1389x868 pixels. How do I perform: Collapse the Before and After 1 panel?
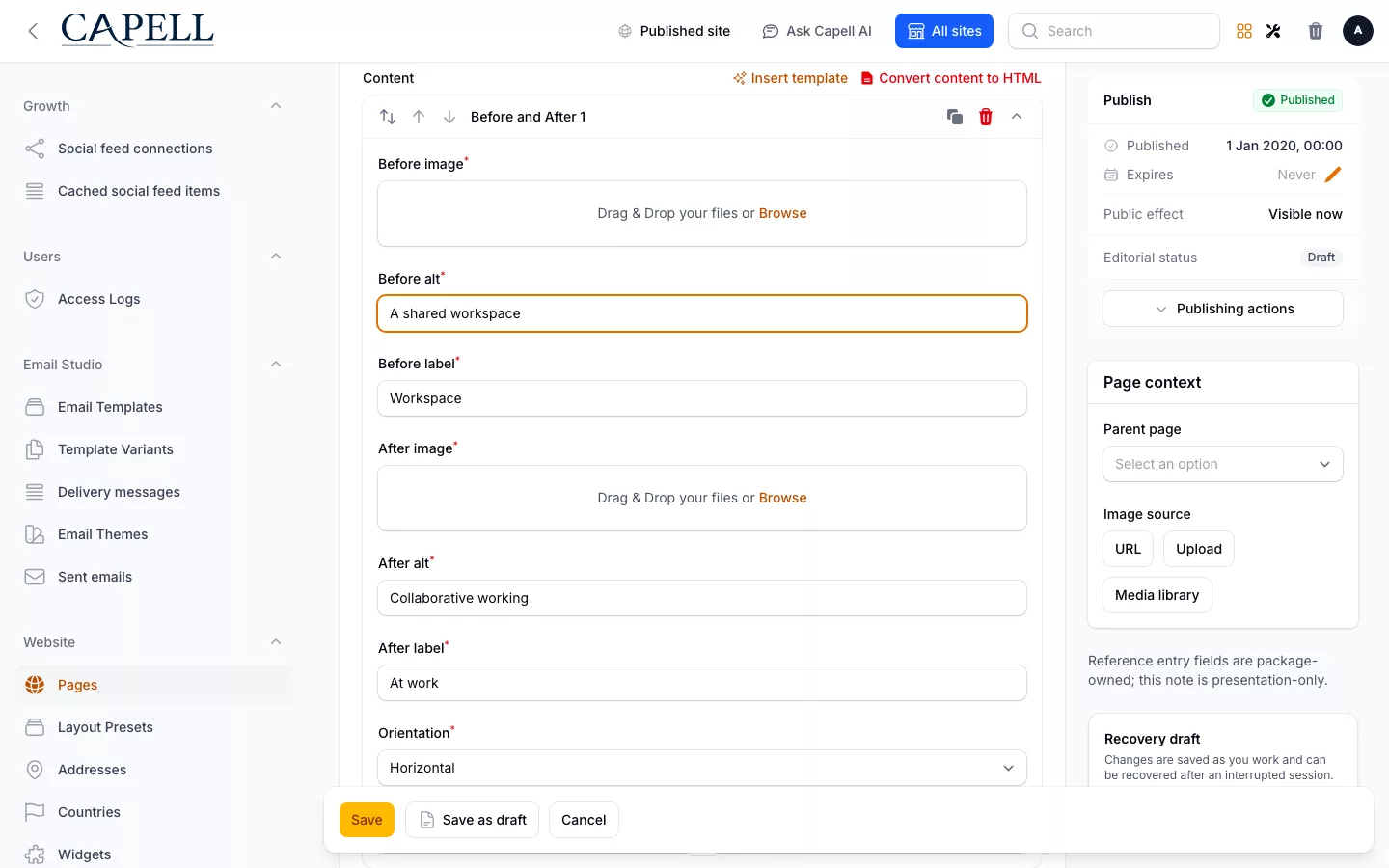(1017, 117)
